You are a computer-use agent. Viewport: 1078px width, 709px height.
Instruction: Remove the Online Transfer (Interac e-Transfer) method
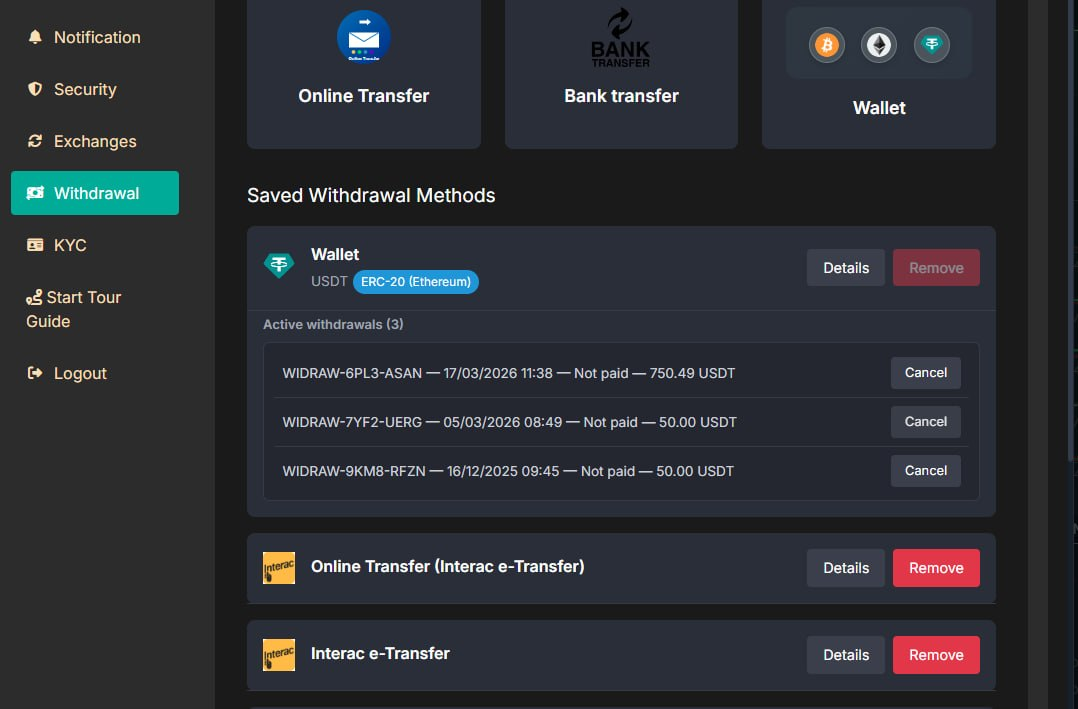(x=935, y=568)
